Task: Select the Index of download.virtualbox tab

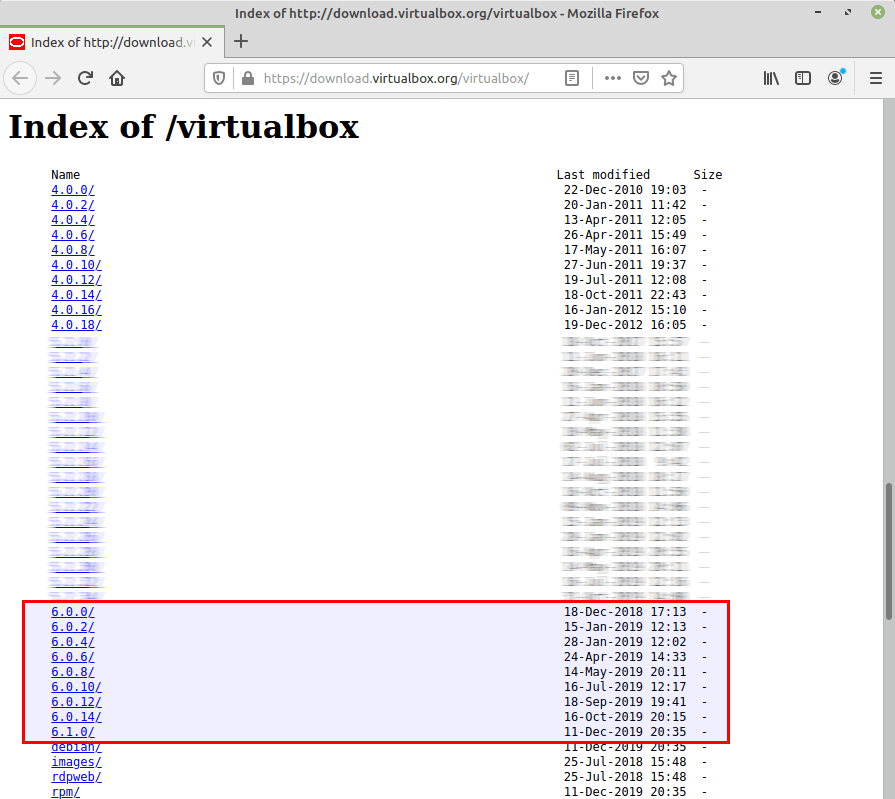Action: pos(110,42)
